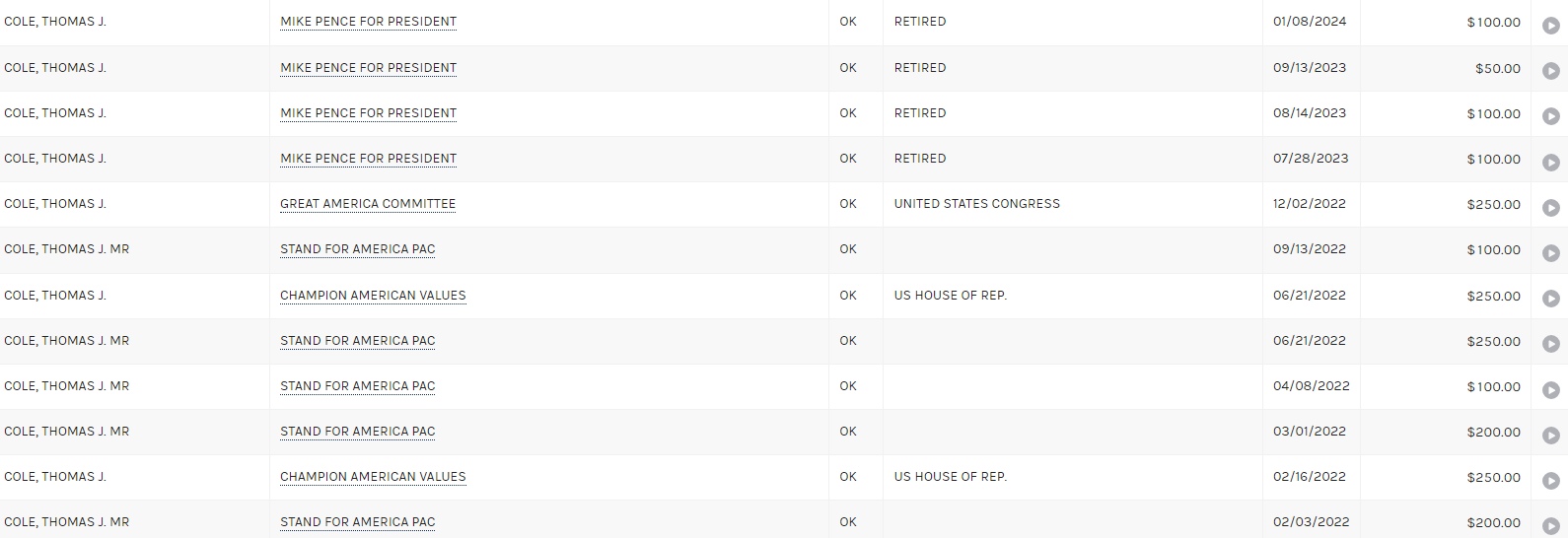Viewport: 1568px width, 538px height.
Task: Open details arrow for 04/08/2022 donation
Action: pos(1550,390)
